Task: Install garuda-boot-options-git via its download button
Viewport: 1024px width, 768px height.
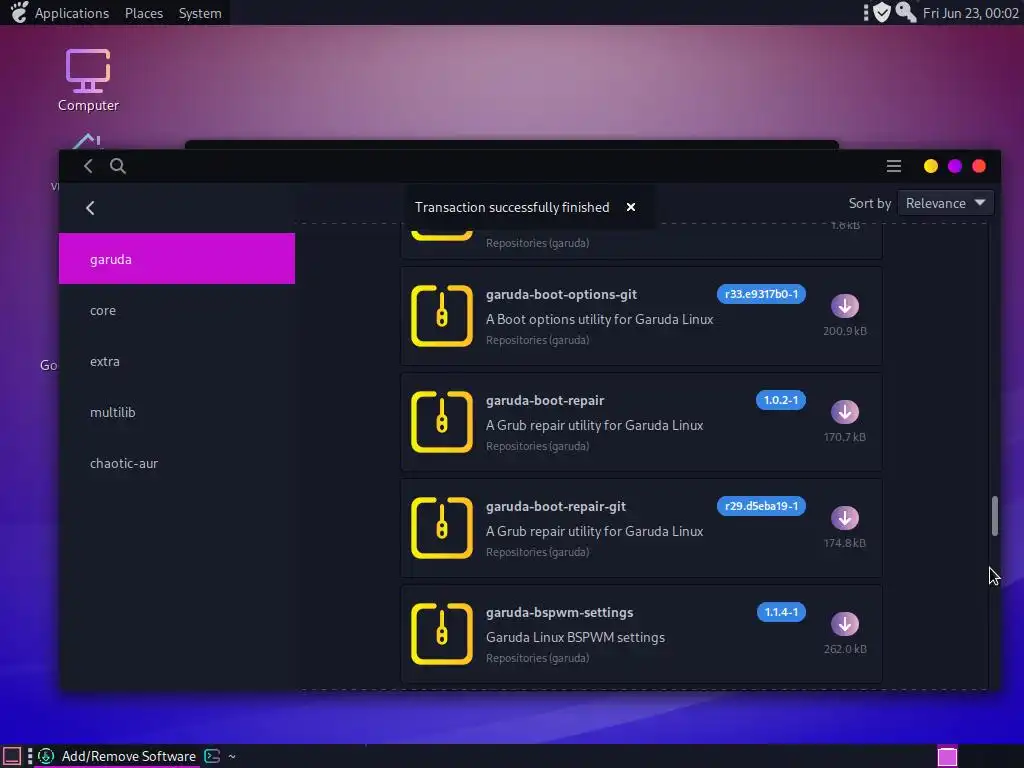Action: click(844, 306)
